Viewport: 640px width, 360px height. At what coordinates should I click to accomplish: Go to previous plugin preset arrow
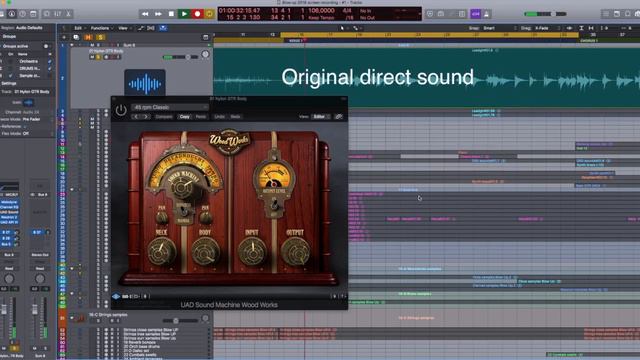136,117
